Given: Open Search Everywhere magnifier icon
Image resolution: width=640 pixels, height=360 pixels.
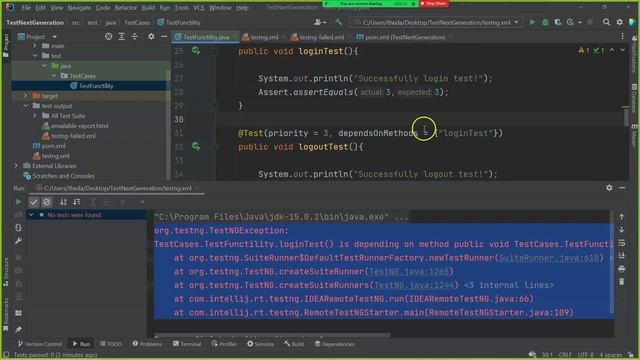Looking at the screenshot, I should tap(607, 22).
